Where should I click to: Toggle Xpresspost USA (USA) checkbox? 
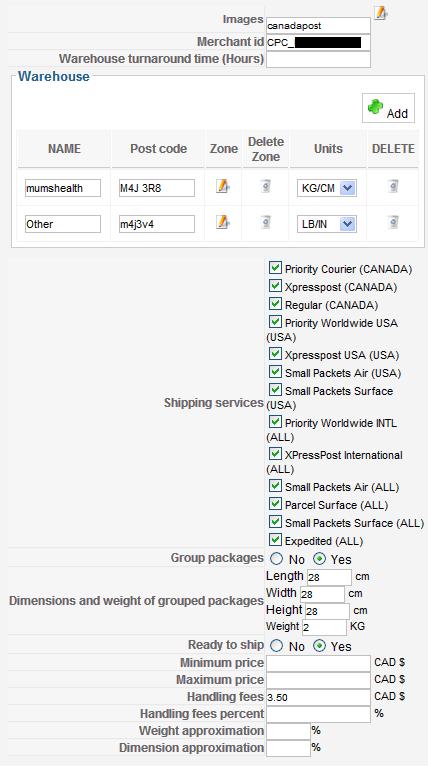point(275,354)
